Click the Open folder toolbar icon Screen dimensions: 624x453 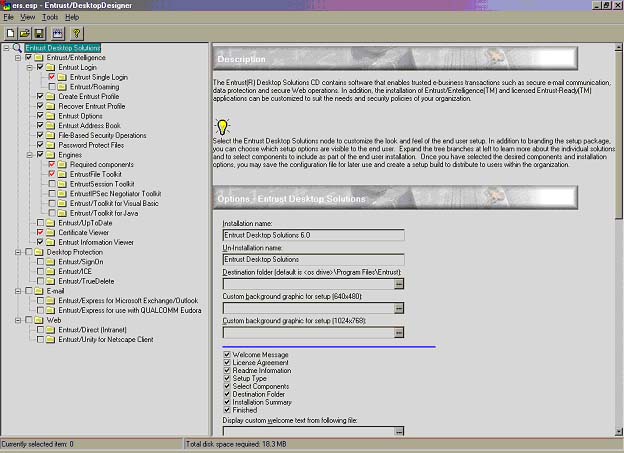25,33
